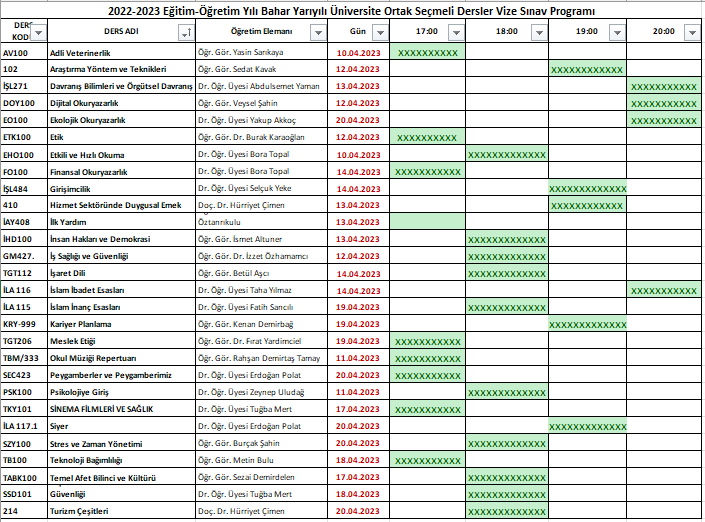The width and height of the screenshot is (705, 522).
Task: Select the 'İLA 117.1' code cell
Action: pyautogui.click(x=24, y=426)
